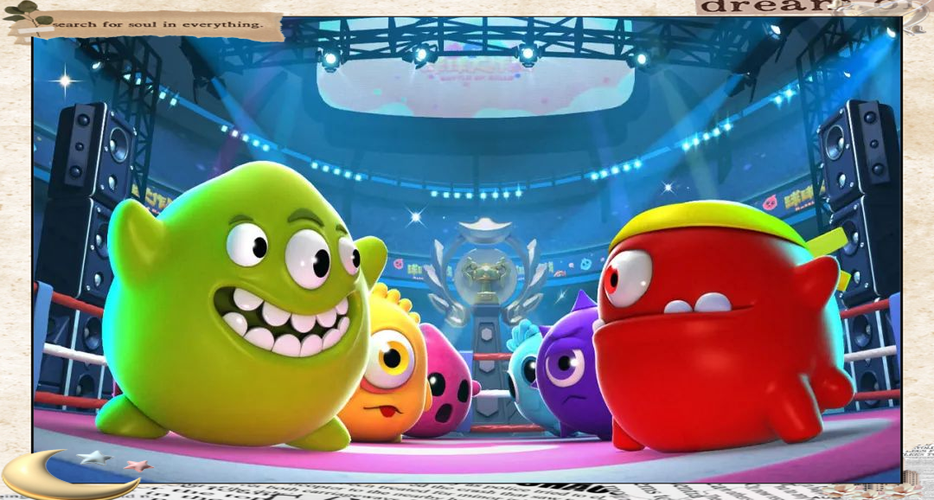Click the silver star beside the moon
This screenshot has width=934, height=500.
click(95, 457)
